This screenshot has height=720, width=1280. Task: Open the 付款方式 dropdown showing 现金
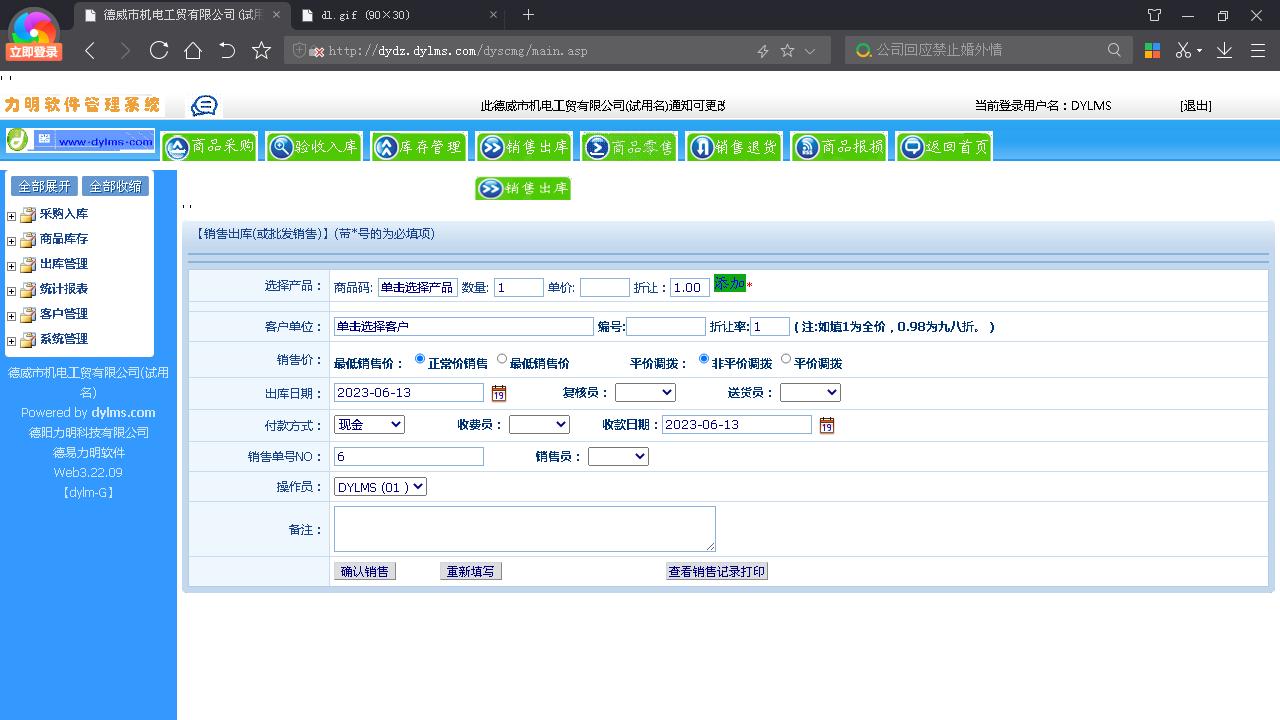[369, 424]
